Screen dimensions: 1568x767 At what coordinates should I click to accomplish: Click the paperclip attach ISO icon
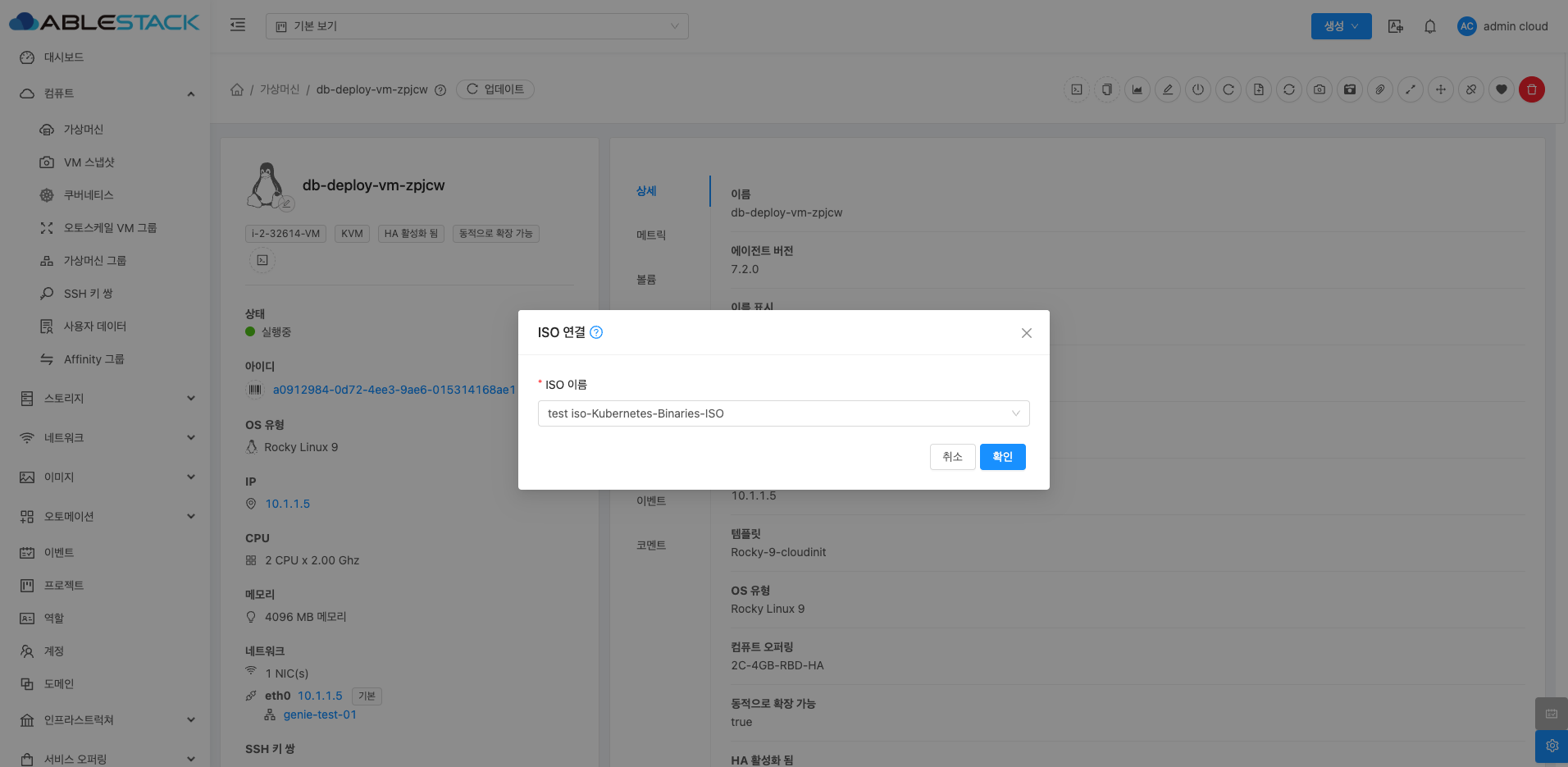point(1380,89)
